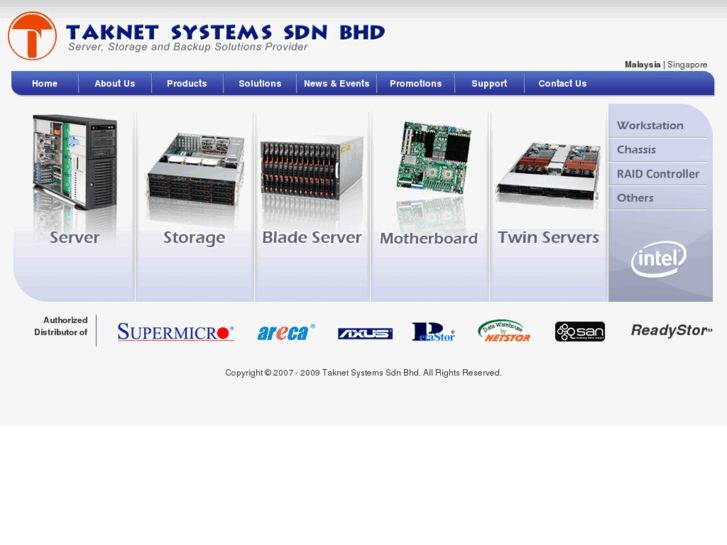Click the Intel logo
The image size is (727, 545).
pos(659,259)
